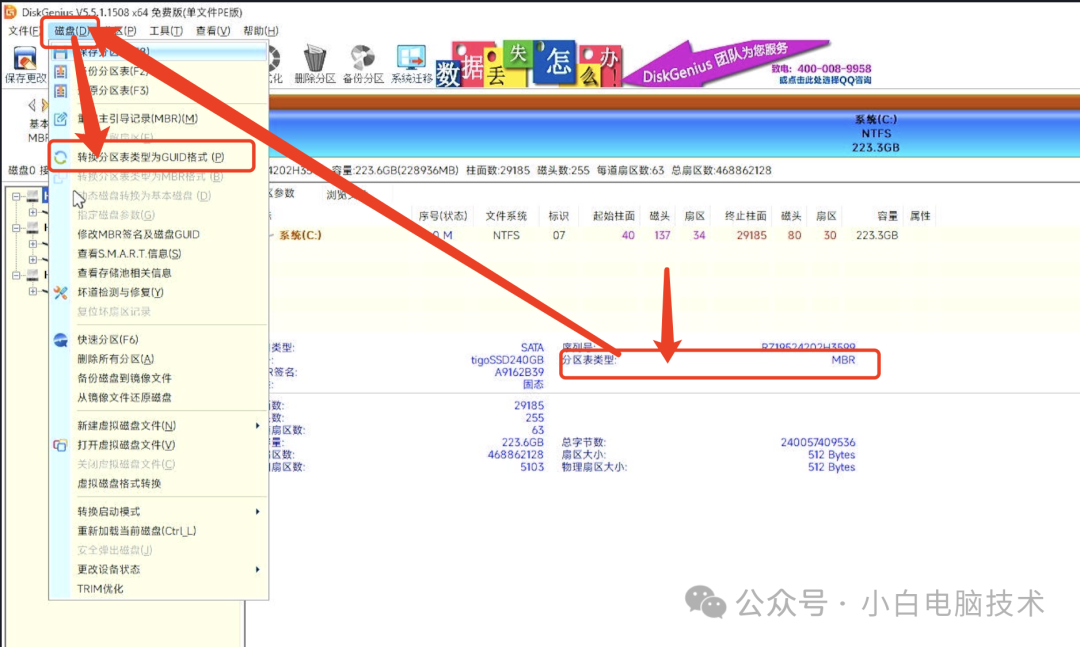Click the 序号(状态) column header
The image size is (1080, 647).
443,216
